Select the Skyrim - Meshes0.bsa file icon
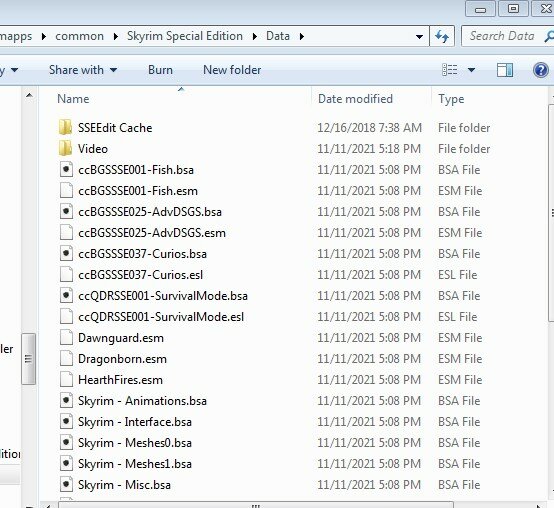The height and width of the screenshot is (508, 554). 66,442
